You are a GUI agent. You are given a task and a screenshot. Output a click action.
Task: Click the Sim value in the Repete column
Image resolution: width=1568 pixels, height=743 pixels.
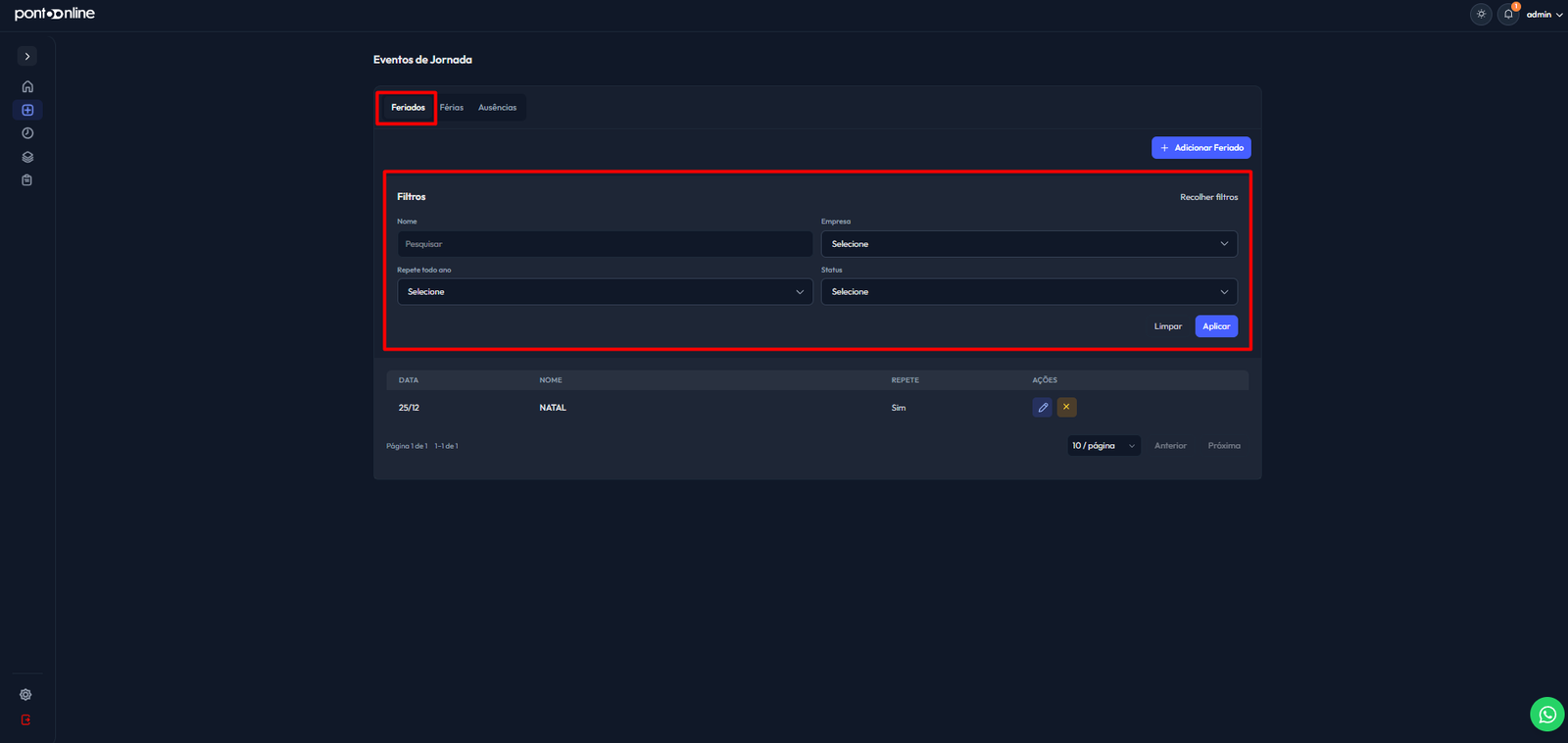[899, 408]
